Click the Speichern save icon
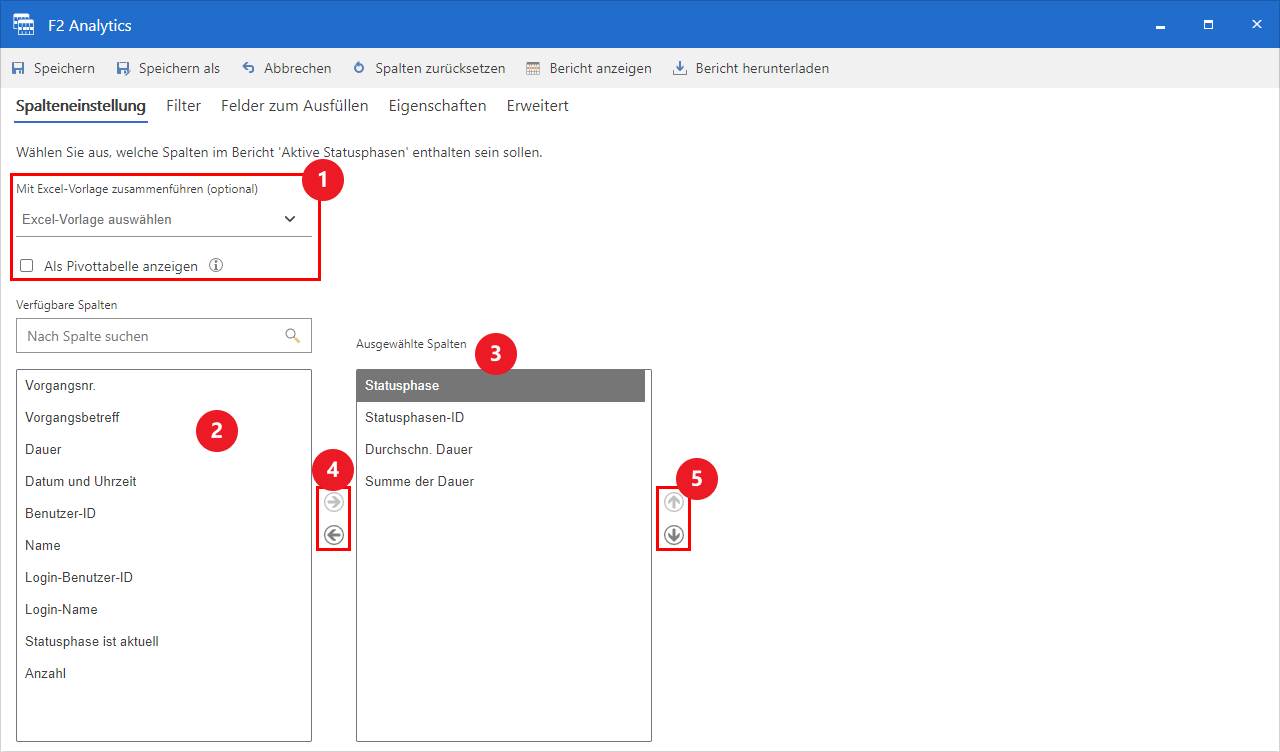Screen dimensions: 1280x752 [20, 68]
